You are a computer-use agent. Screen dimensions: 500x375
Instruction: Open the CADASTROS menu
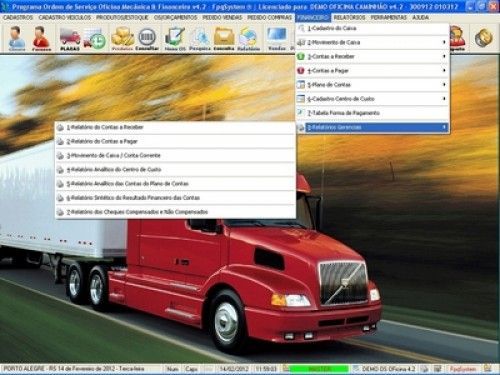18,17
